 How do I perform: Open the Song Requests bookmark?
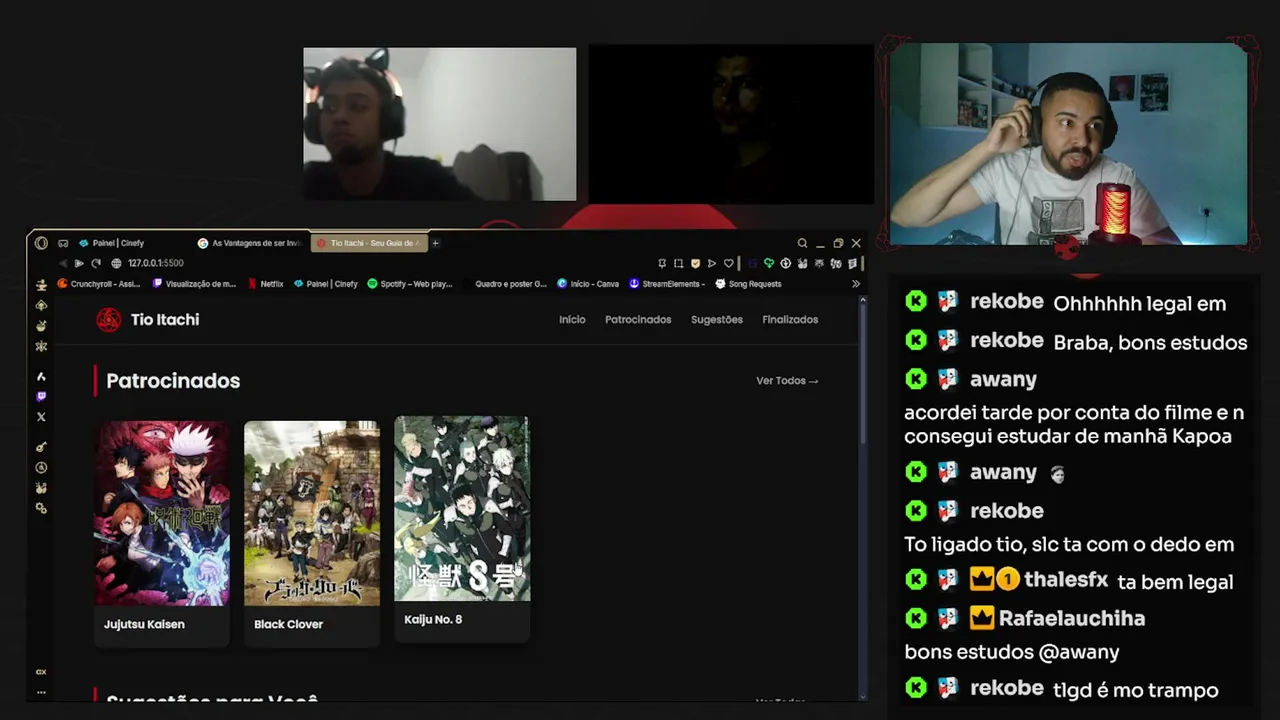tap(749, 284)
